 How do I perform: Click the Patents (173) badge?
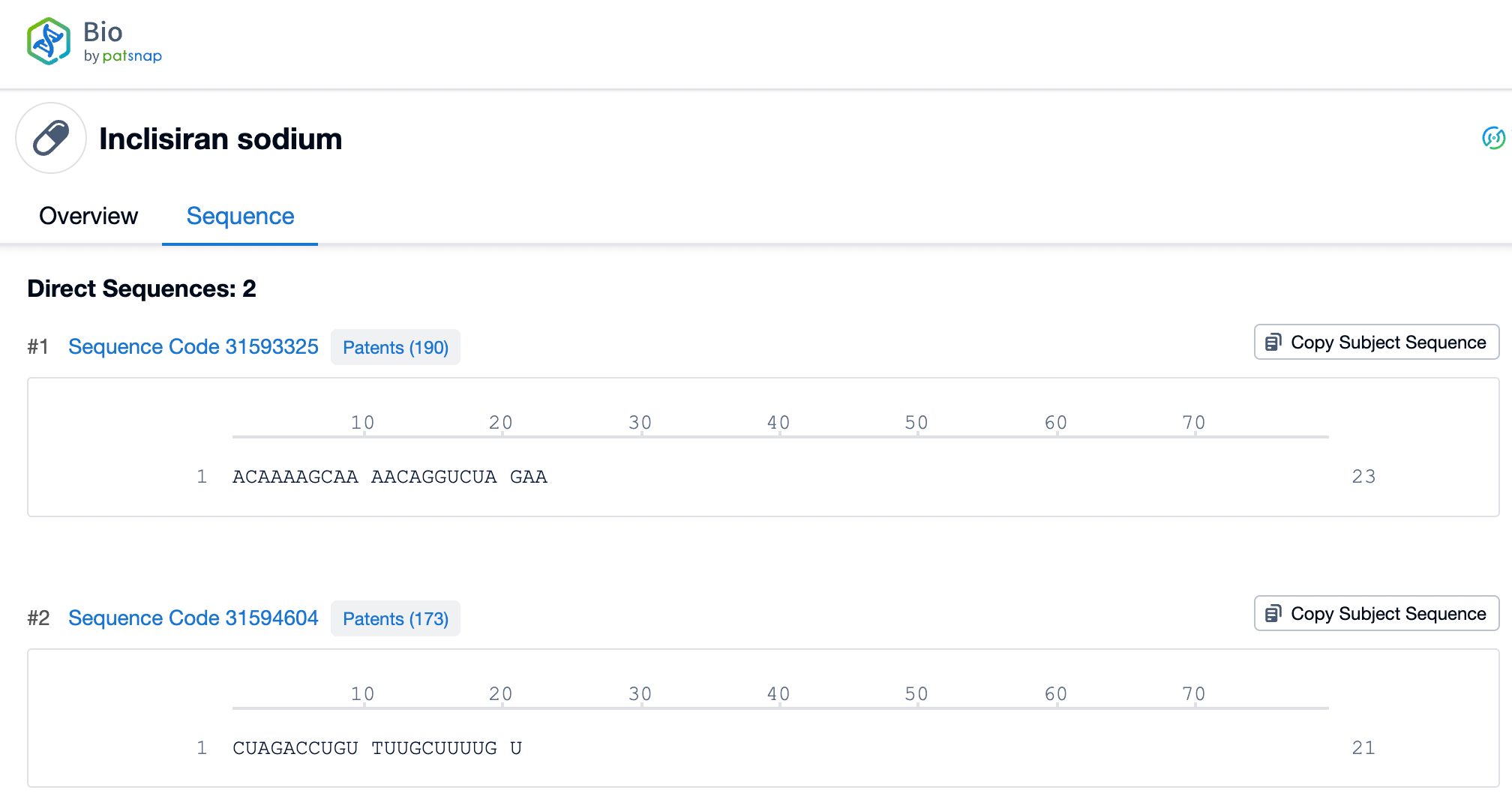tap(395, 618)
